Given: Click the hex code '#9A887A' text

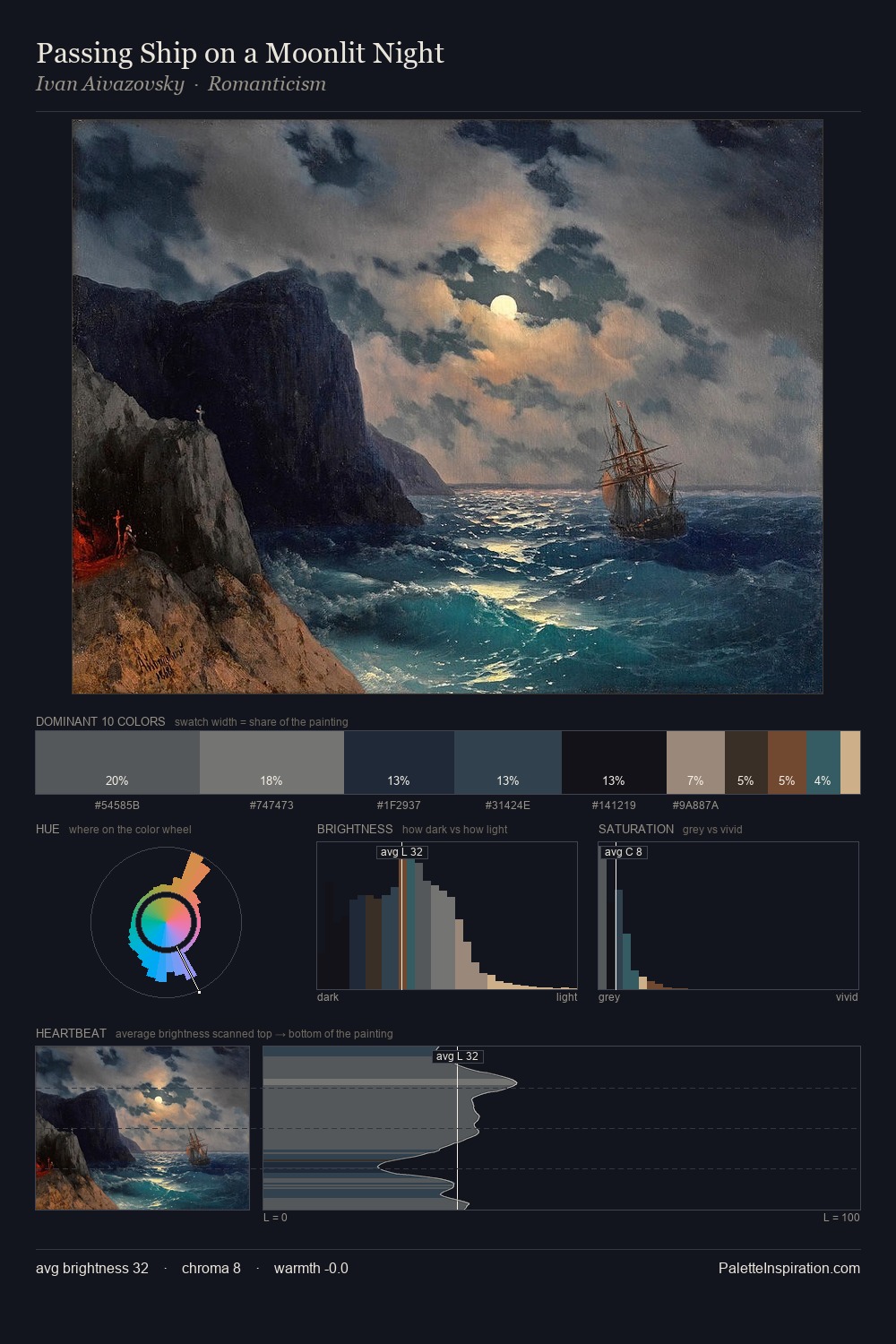Looking at the screenshot, I should pyautogui.click(x=695, y=806).
